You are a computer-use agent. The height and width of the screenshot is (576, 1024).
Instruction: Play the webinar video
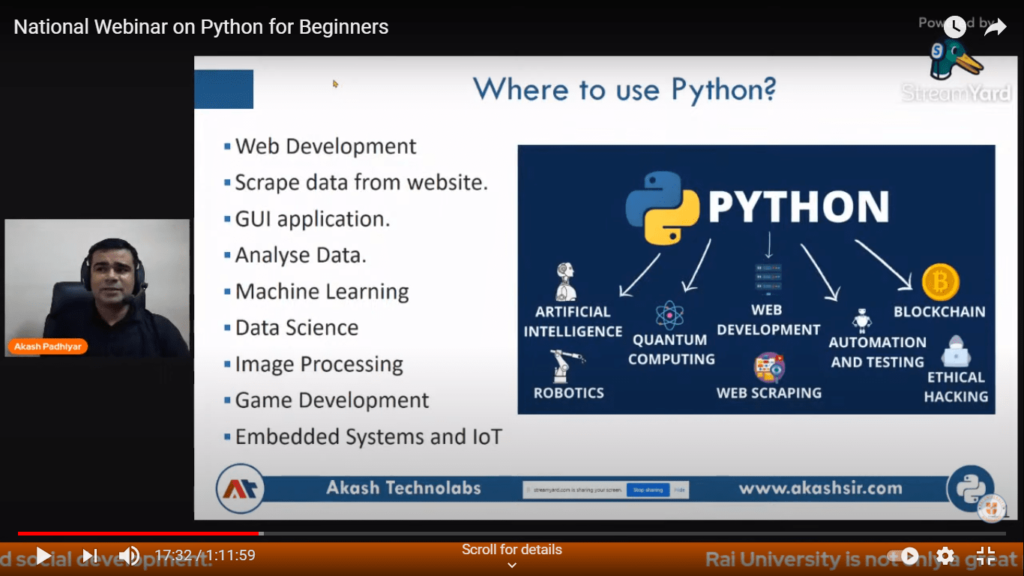(43, 556)
